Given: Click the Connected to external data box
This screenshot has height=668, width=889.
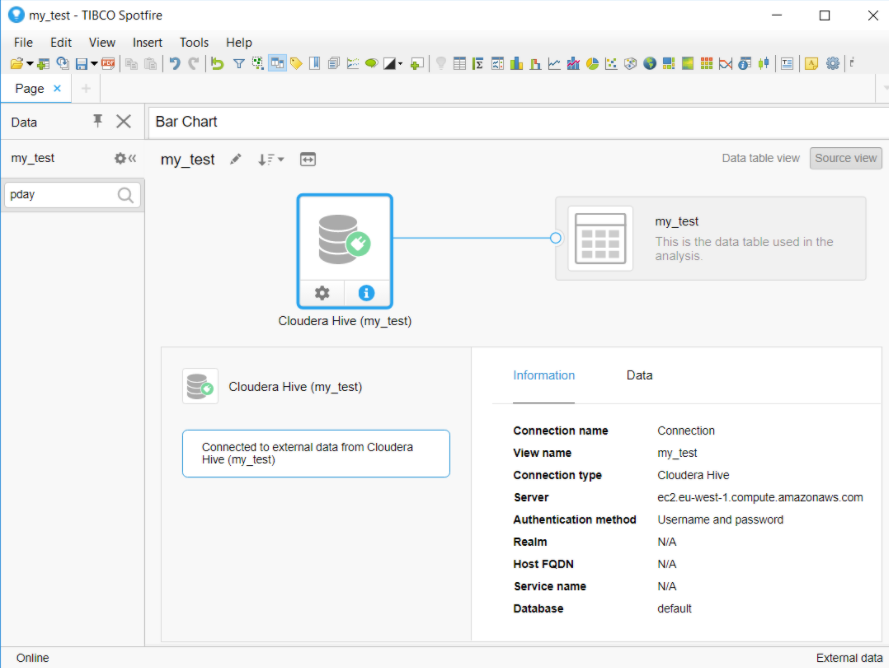Looking at the screenshot, I should [x=316, y=454].
